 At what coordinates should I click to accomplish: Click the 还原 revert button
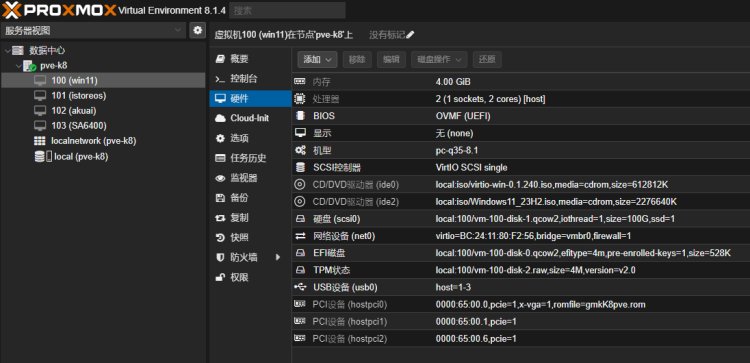(x=487, y=59)
